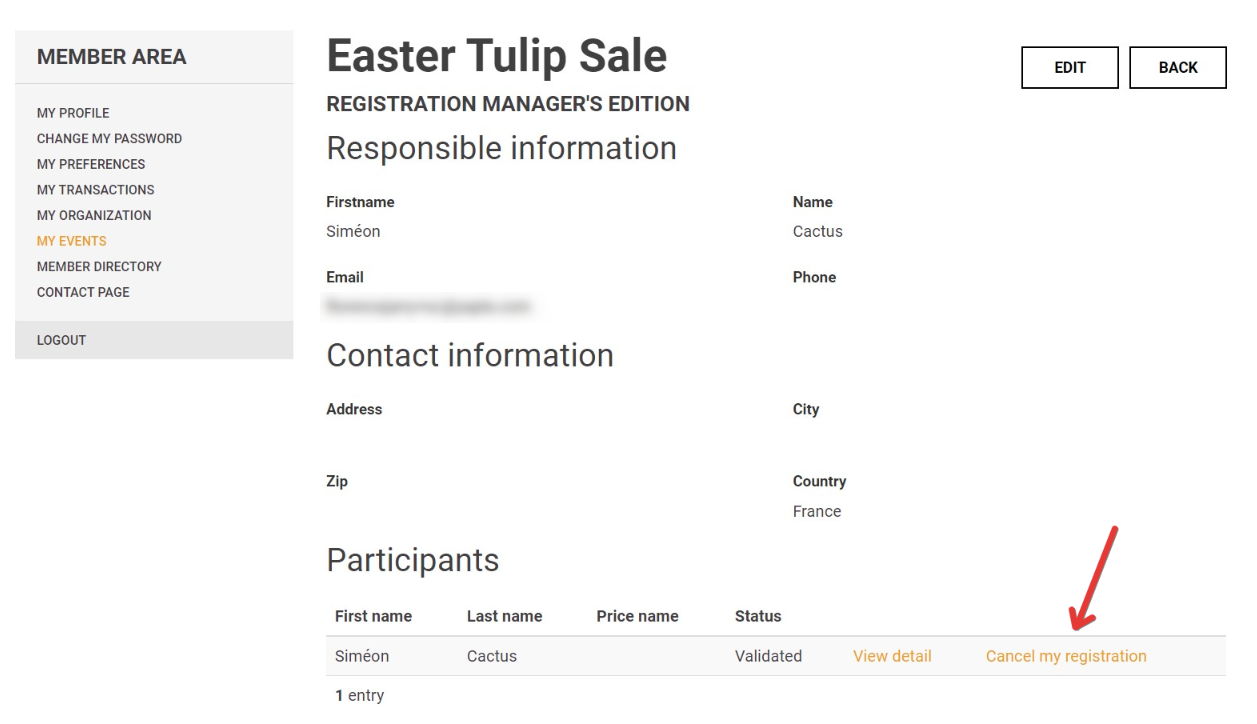Screen dimensions: 1257x724
Task: Click the Validated status cell
Action: [x=768, y=657]
